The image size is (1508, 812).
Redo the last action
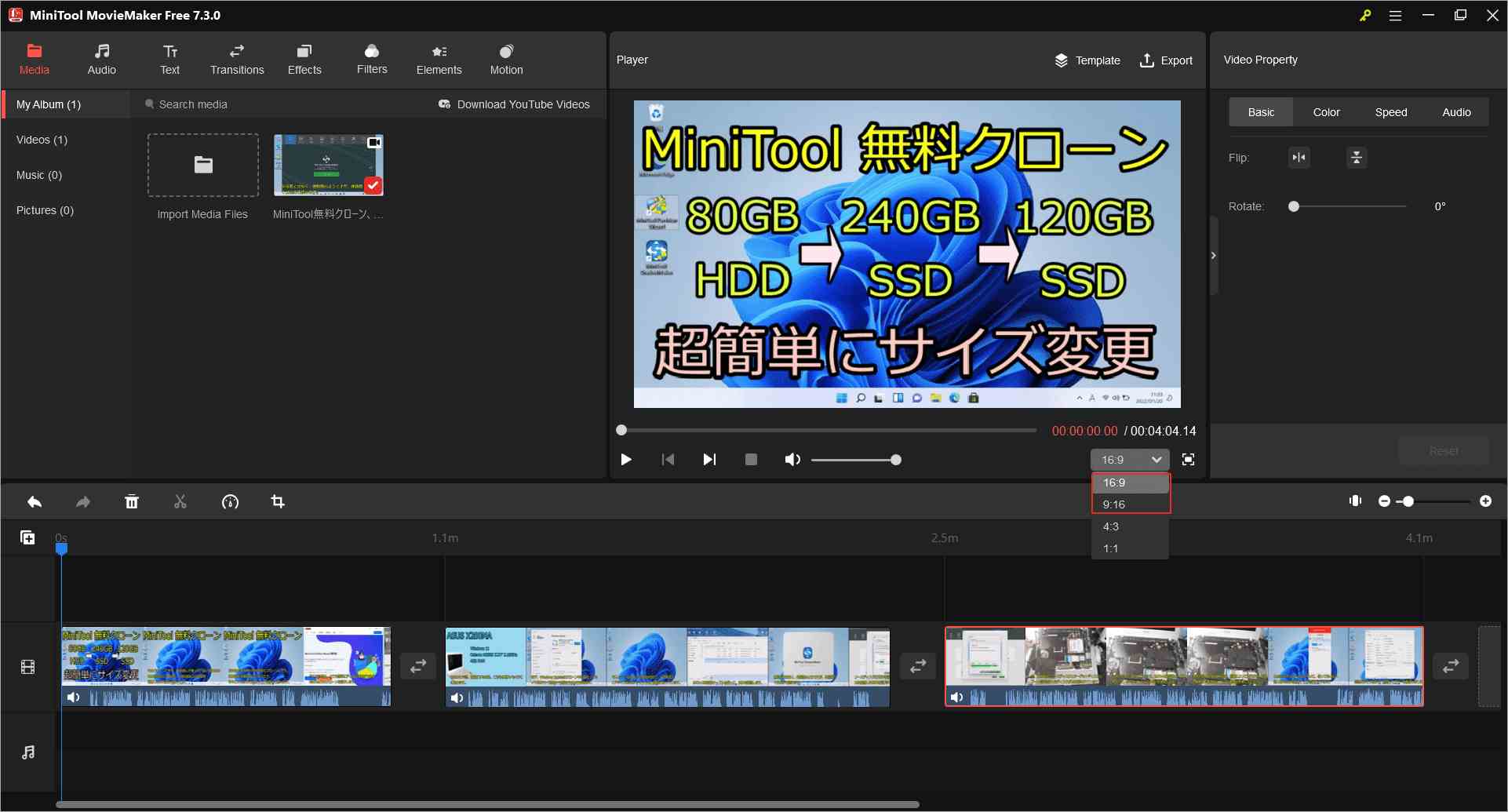coord(83,502)
